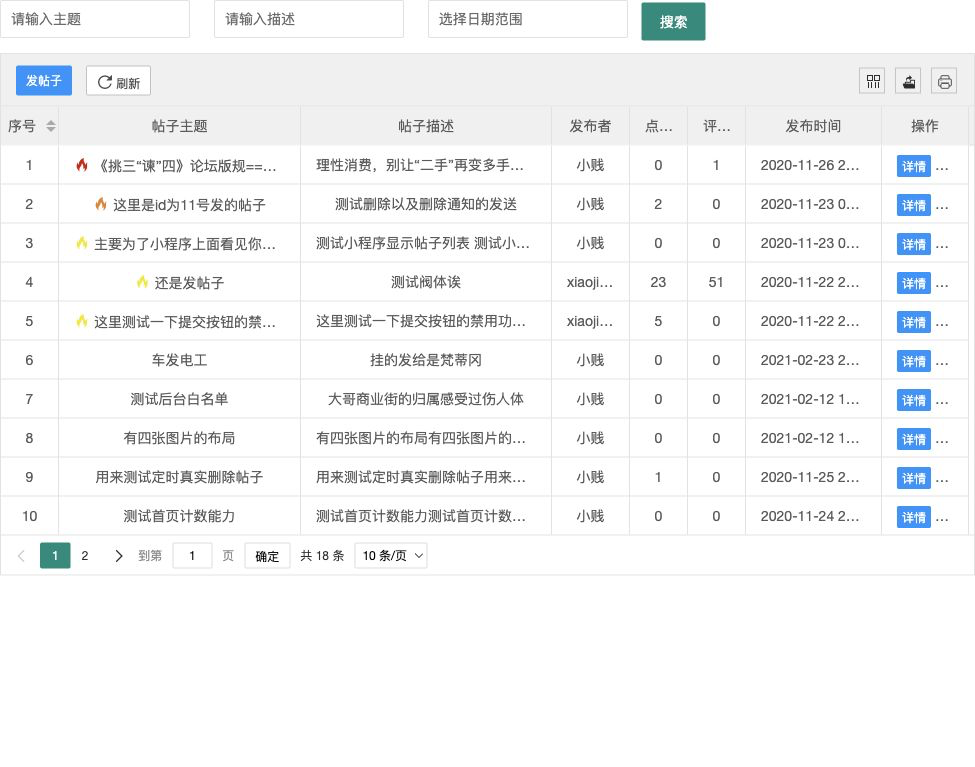This screenshot has width=975, height=767.
Task: Open 详情 for 还是发帖子 row
Action: click(x=913, y=283)
